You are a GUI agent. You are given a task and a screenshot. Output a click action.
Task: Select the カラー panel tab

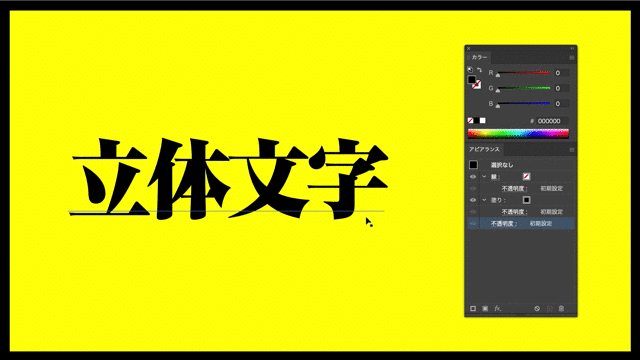click(x=479, y=58)
